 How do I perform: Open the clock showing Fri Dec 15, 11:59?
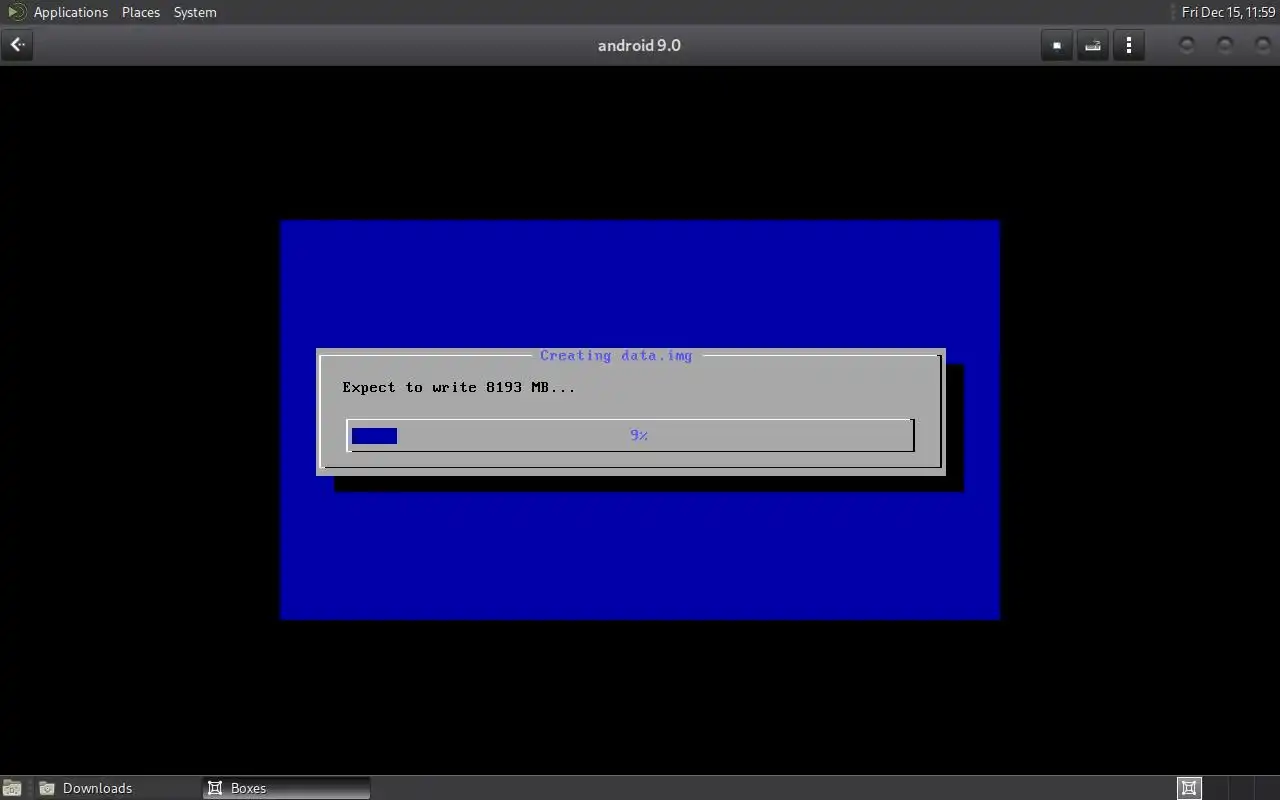click(x=1228, y=12)
